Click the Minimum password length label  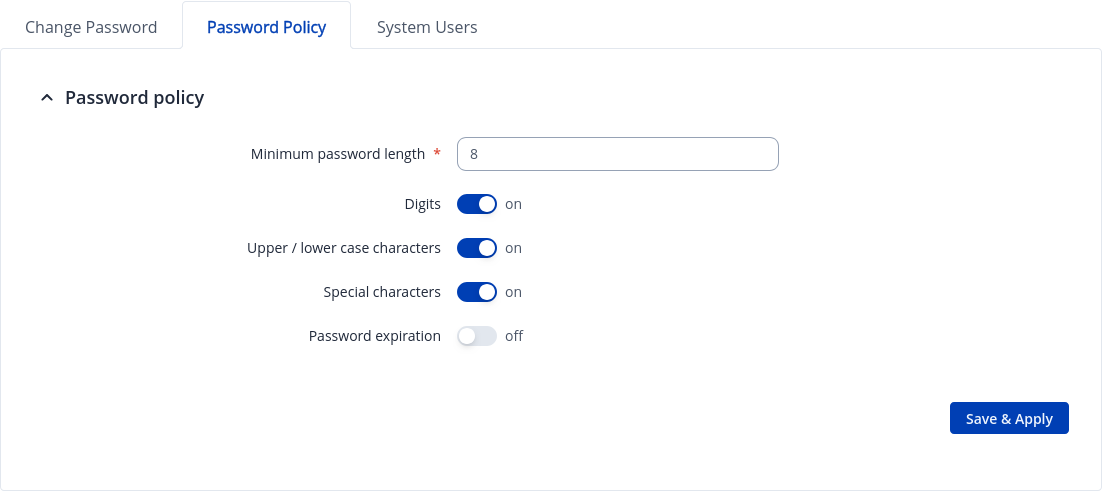[x=338, y=154]
